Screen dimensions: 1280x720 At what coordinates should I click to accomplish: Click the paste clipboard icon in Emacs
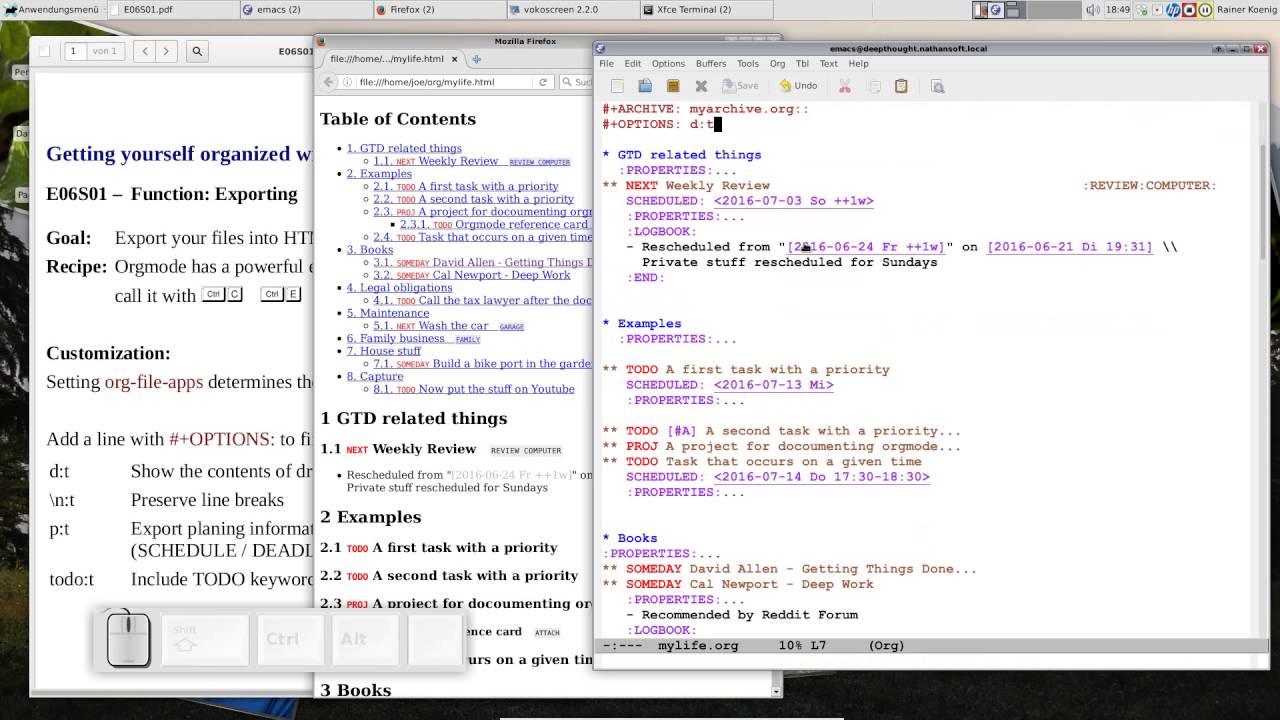(901, 86)
